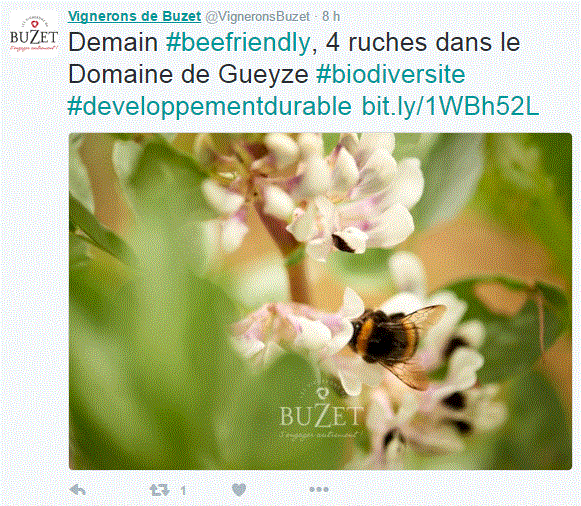Reply to the Vignerons de Buzet tweet

(77, 490)
